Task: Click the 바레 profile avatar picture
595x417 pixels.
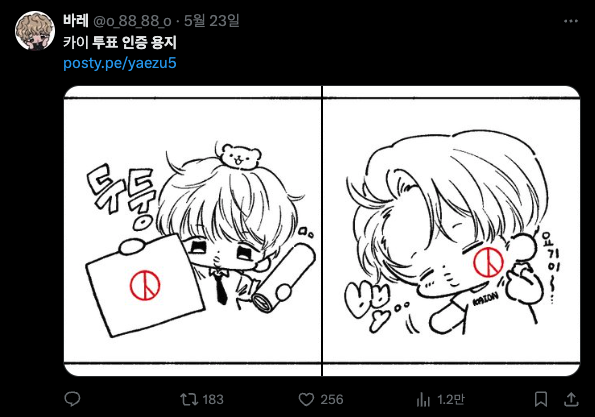Action: coord(35,31)
